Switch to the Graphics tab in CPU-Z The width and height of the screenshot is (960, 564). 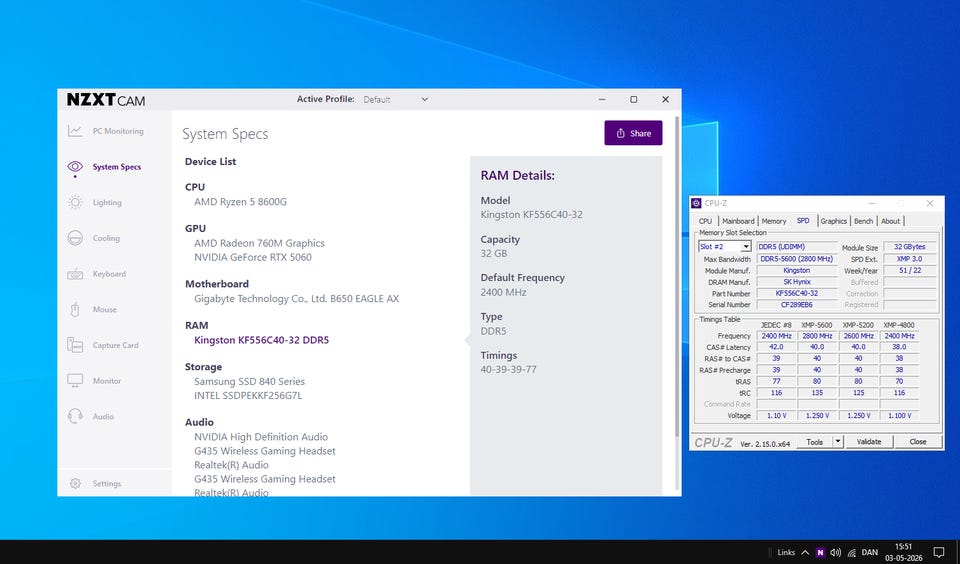coord(833,221)
